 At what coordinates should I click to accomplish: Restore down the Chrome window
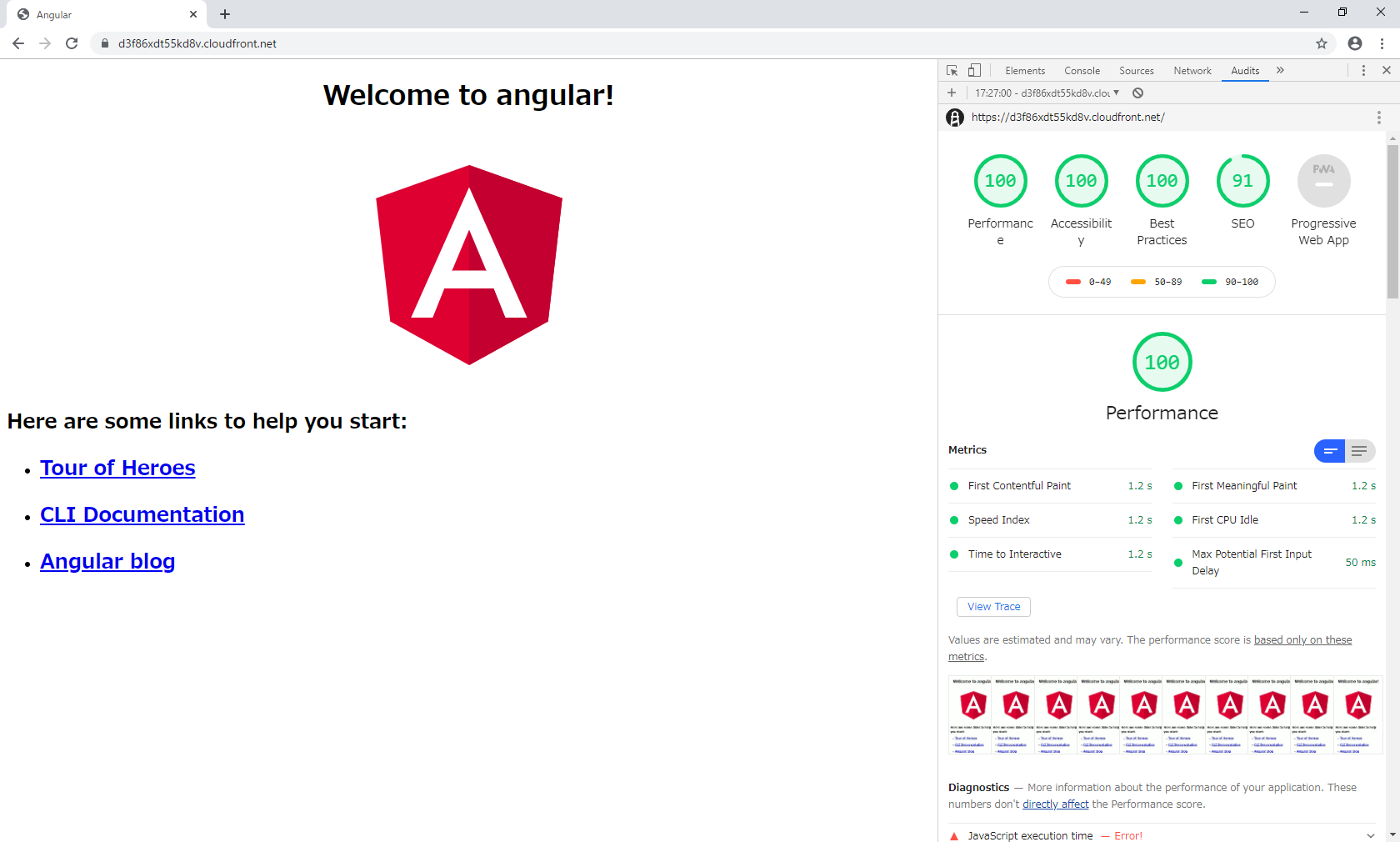(x=1342, y=13)
